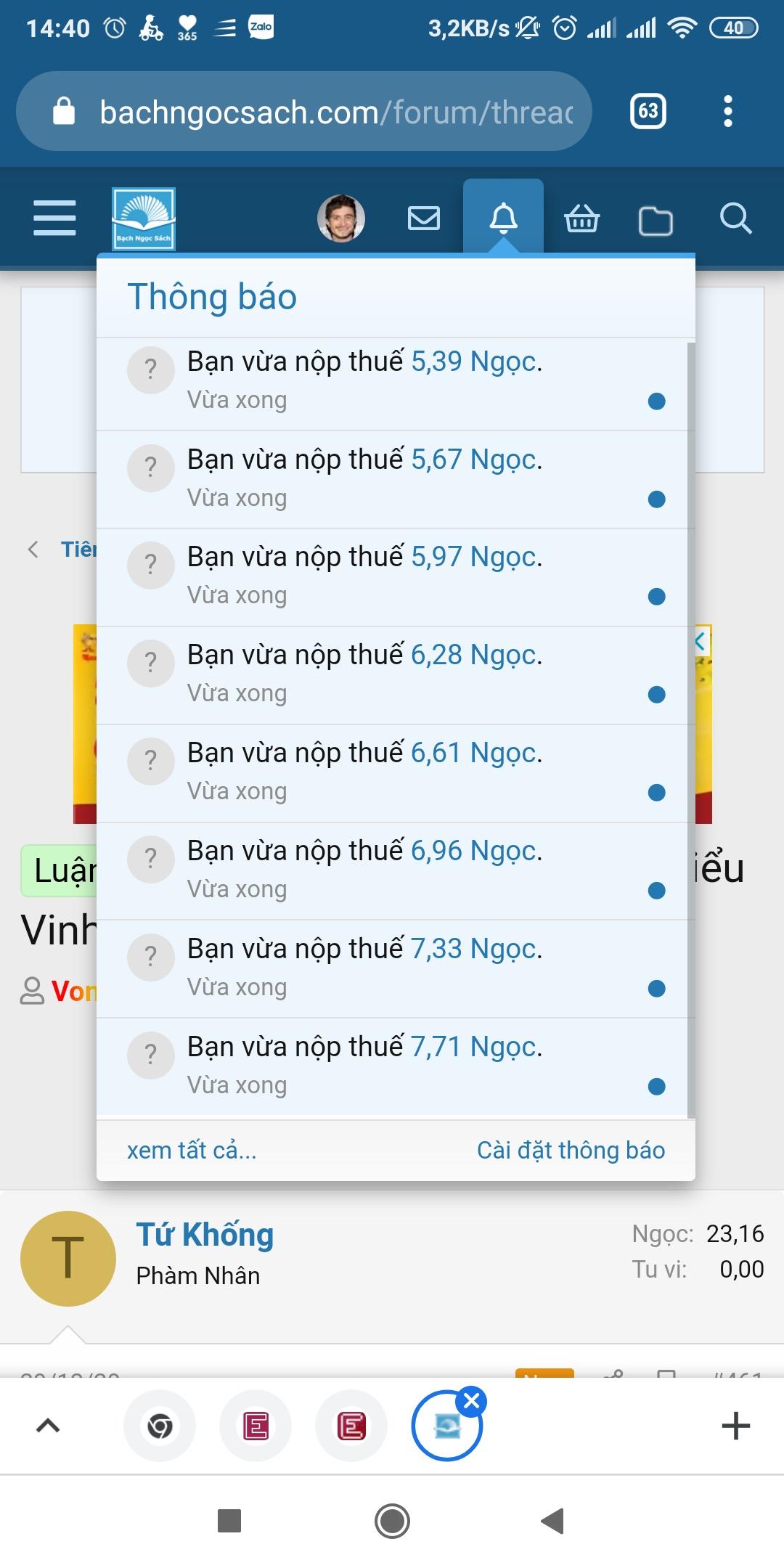Close notifications via the bell icon
The image size is (784, 1568).
tap(503, 218)
